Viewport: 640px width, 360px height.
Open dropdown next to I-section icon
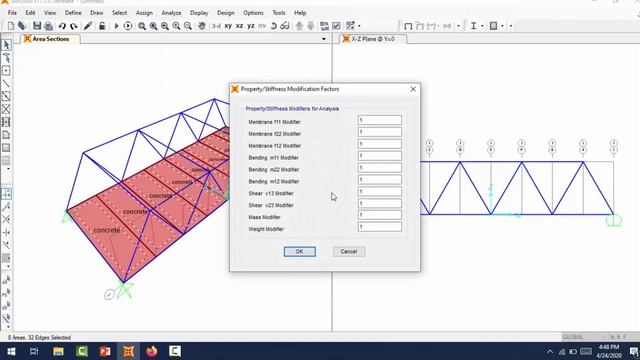pyautogui.click(x=482, y=26)
